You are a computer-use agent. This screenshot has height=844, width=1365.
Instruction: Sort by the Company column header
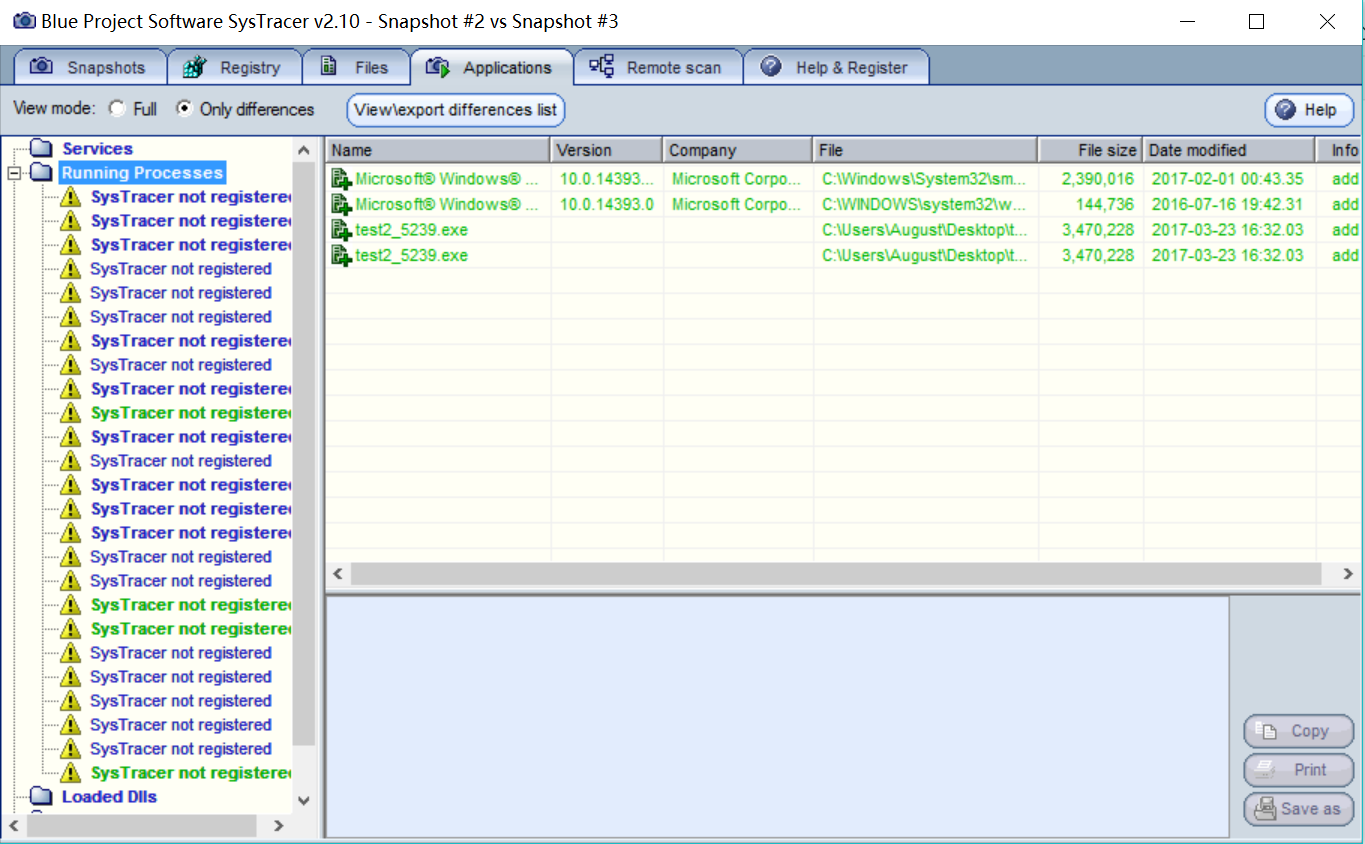737,150
